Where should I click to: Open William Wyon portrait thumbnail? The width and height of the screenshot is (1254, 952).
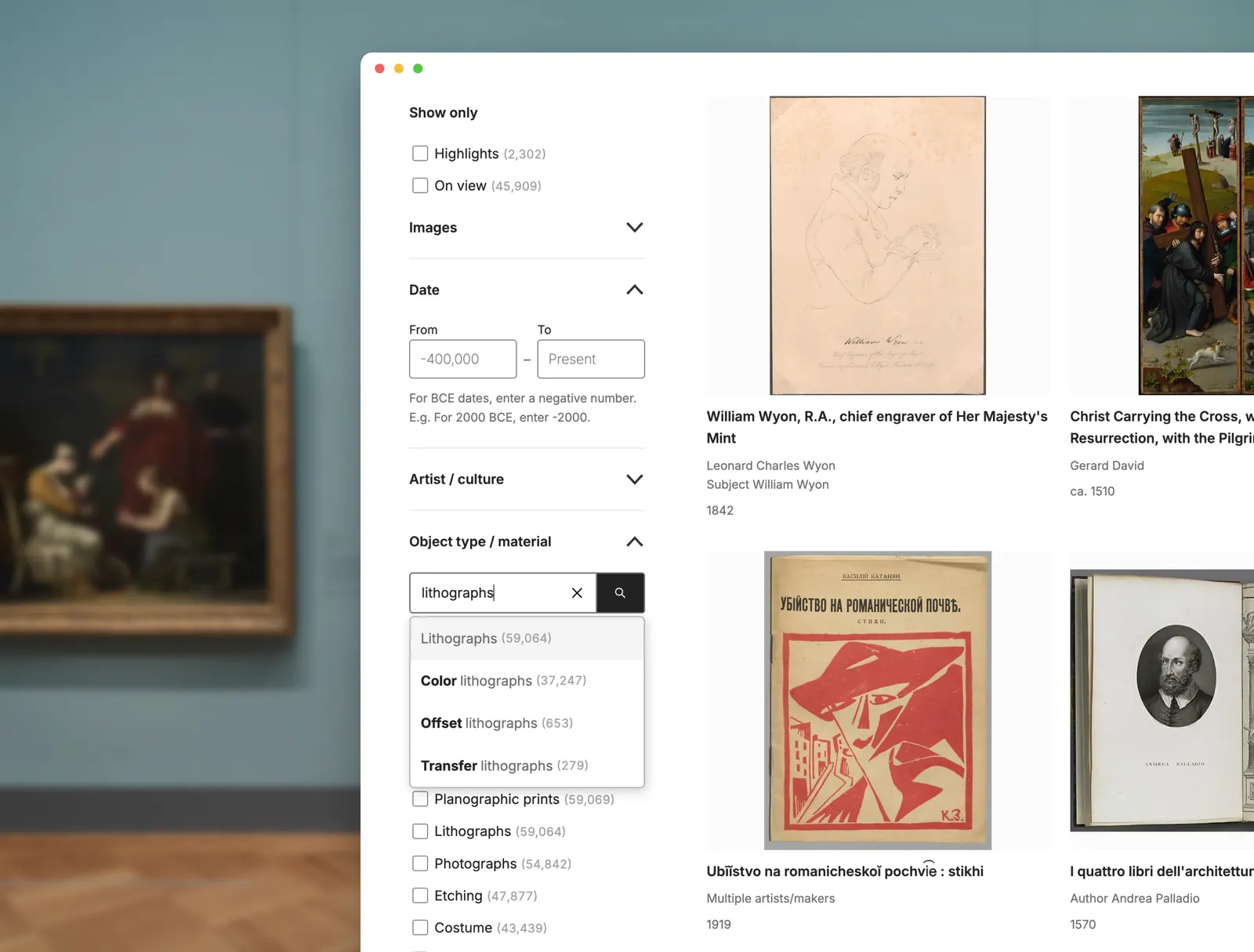(878, 245)
